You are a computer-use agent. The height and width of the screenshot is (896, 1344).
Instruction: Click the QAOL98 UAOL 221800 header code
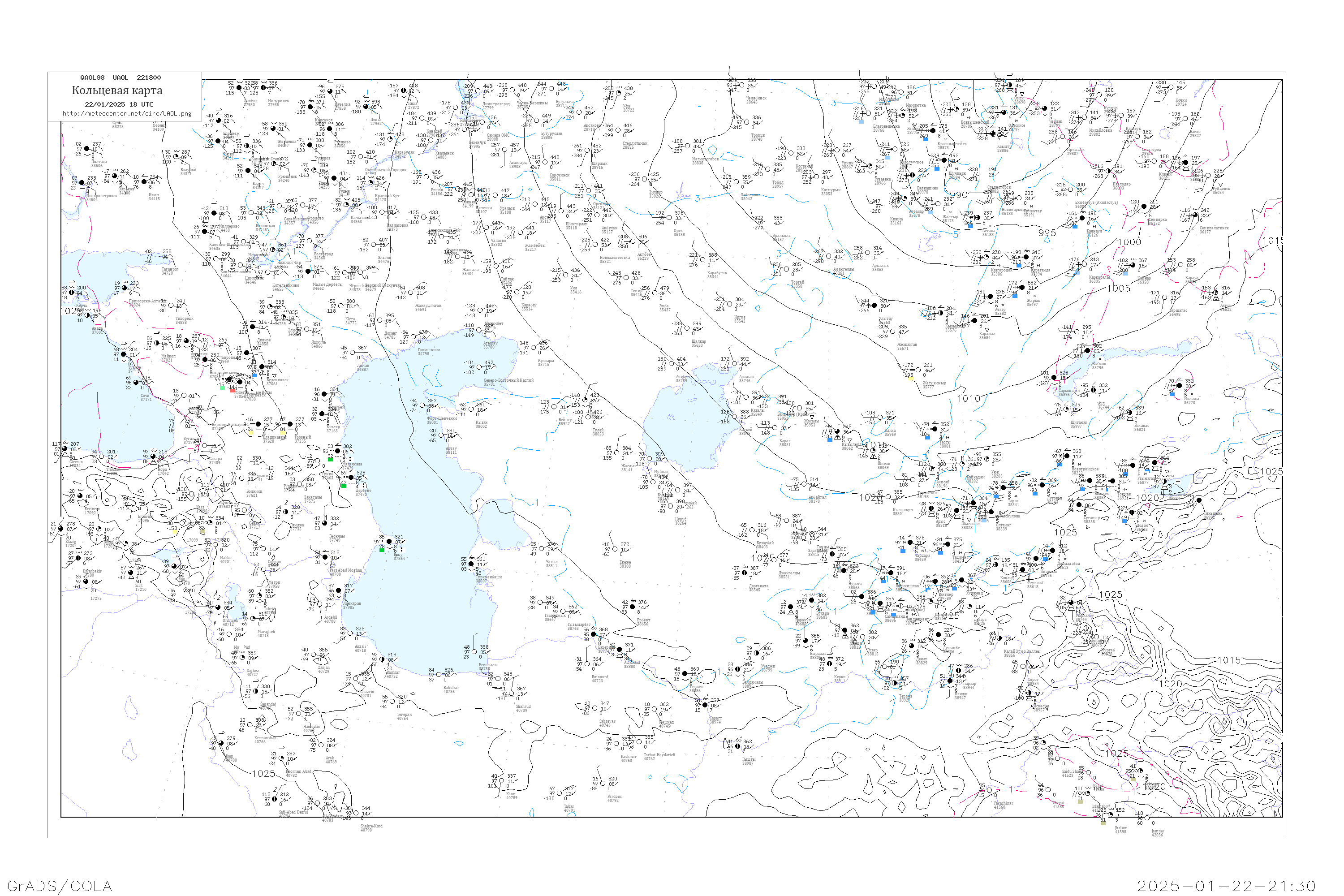(x=120, y=78)
